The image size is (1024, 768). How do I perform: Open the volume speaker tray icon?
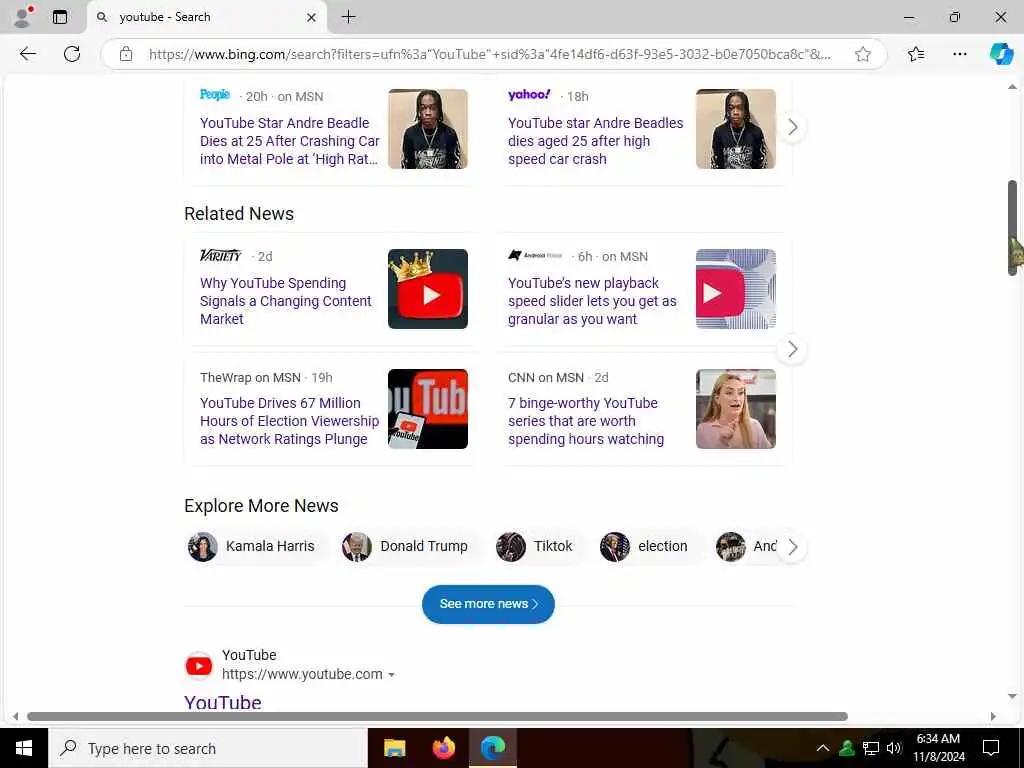[893, 748]
